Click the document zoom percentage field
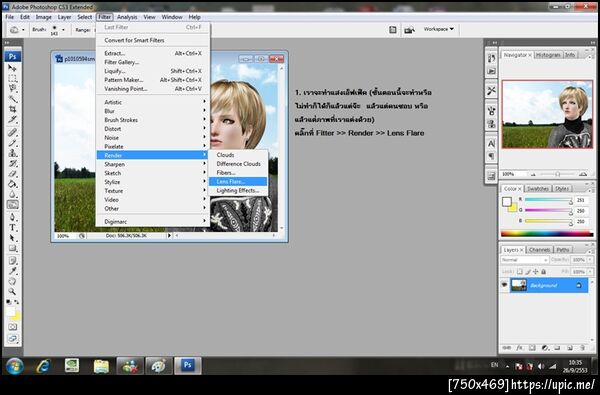This screenshot has height=395, width=600. tap(63, 236)
